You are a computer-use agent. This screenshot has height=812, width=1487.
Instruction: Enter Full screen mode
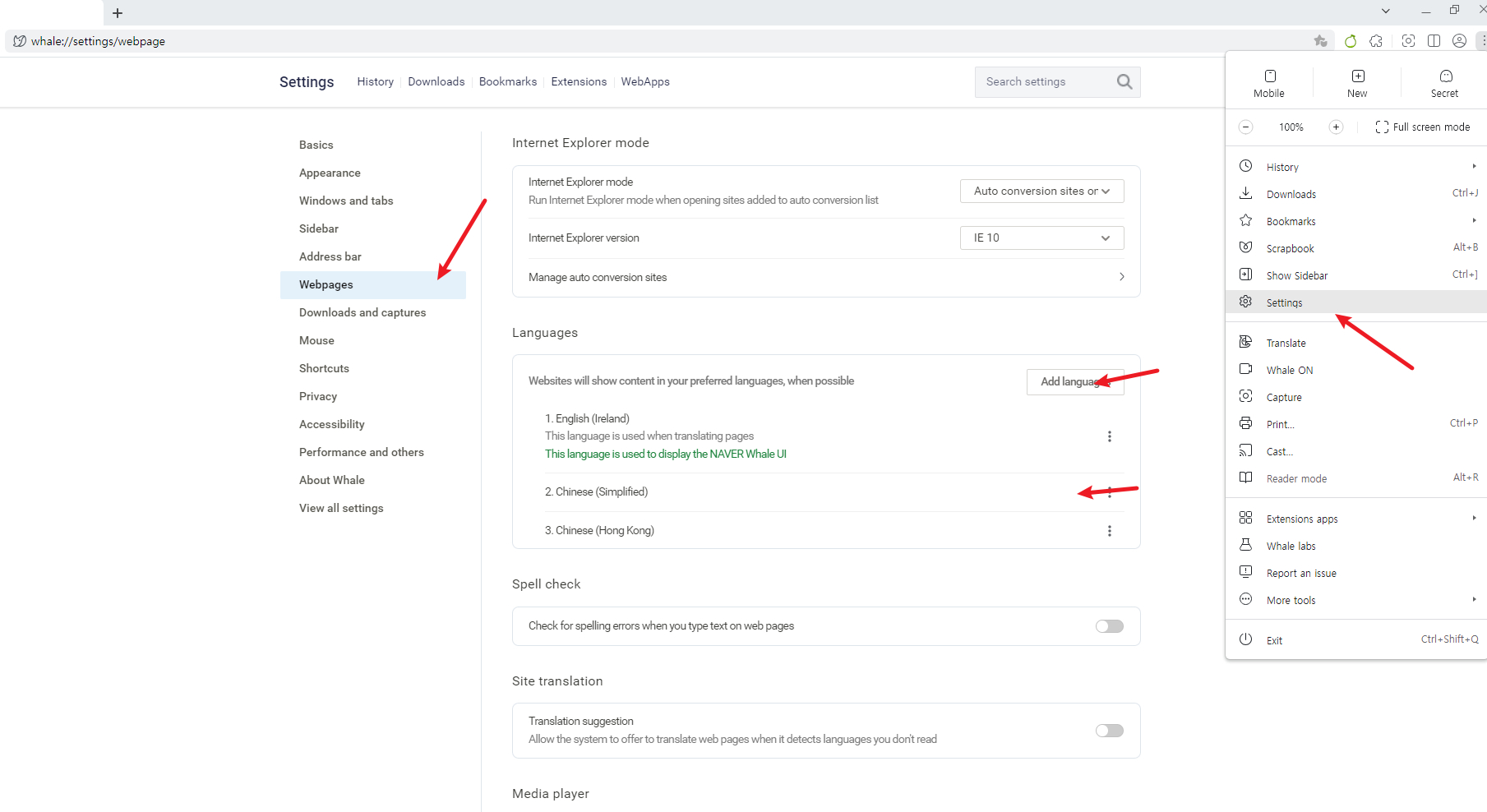[1423, 127]
